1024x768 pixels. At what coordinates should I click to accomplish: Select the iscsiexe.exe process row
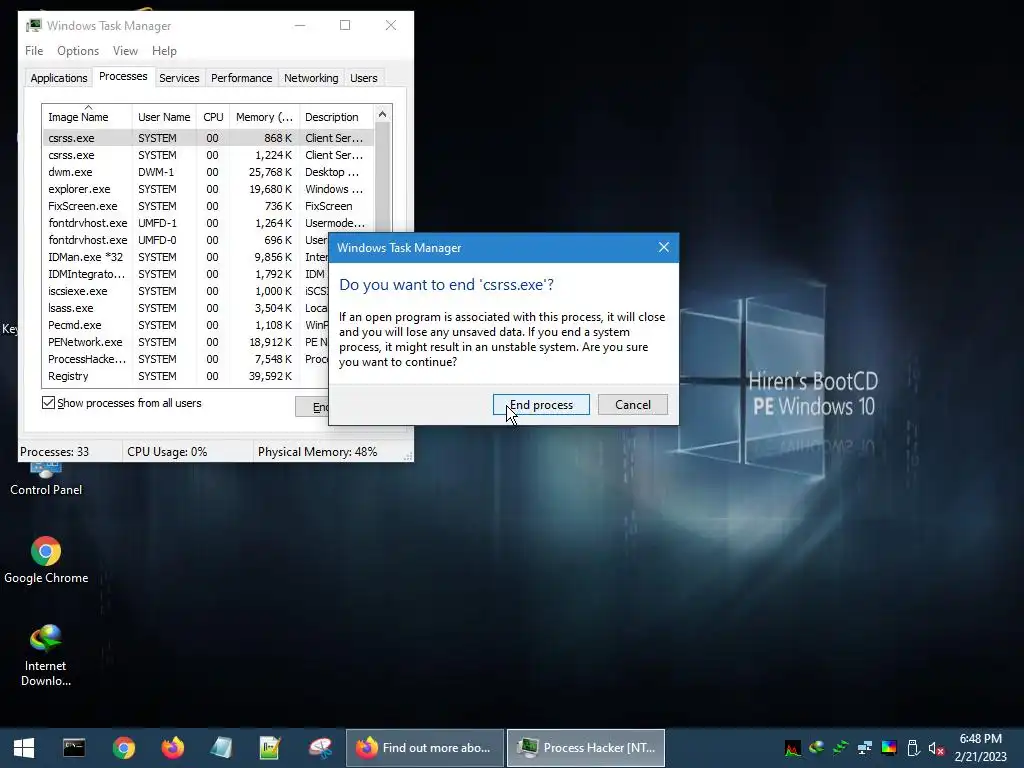tap(185, 291)
